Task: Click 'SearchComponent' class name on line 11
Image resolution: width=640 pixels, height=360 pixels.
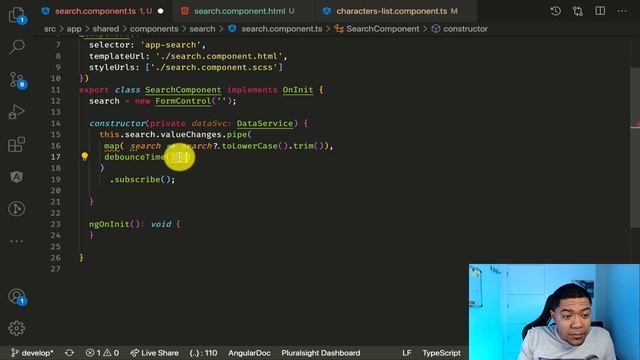Action: click(x=183, y=90)
